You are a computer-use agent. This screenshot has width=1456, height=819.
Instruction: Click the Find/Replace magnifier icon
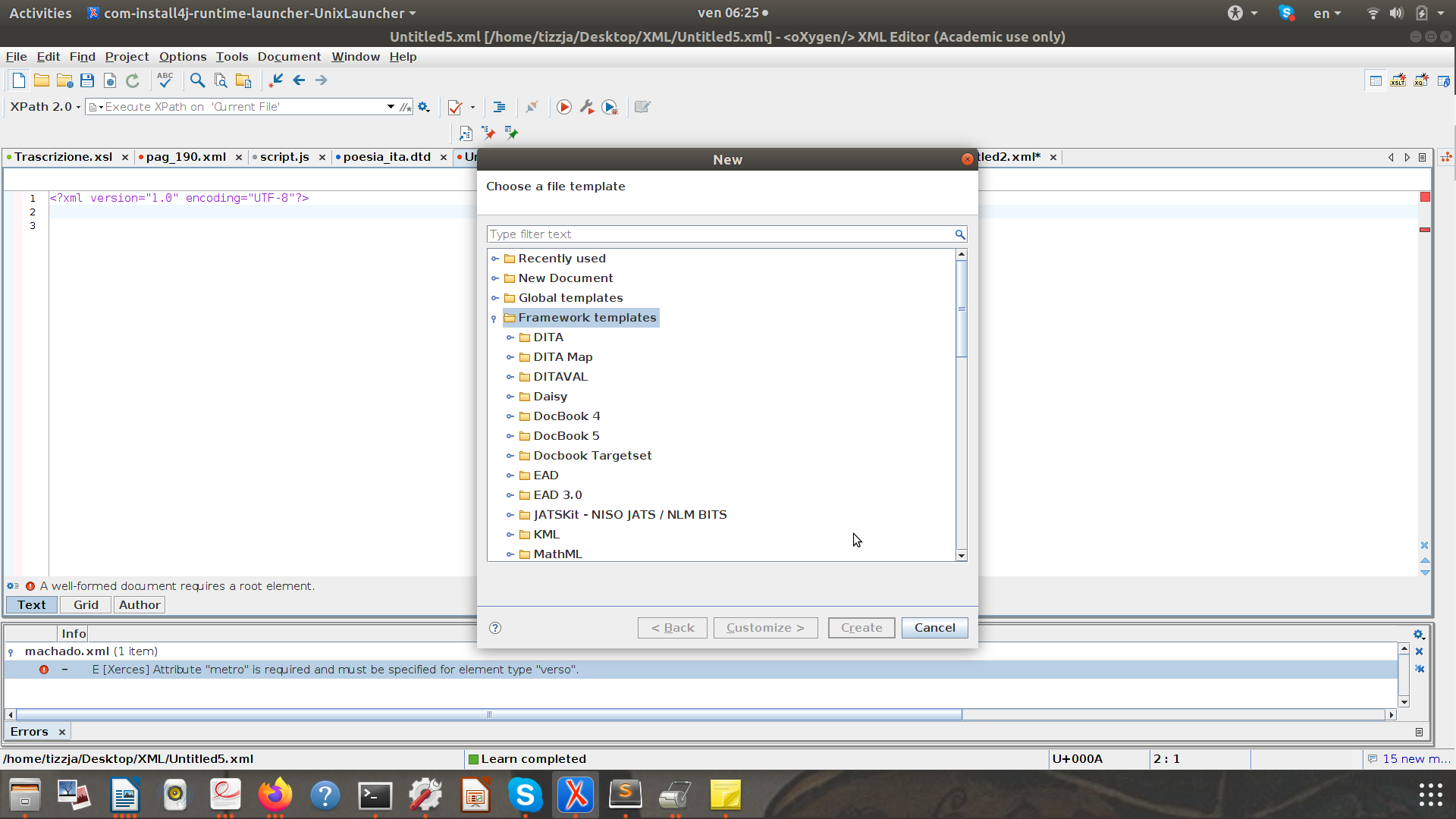197,80
